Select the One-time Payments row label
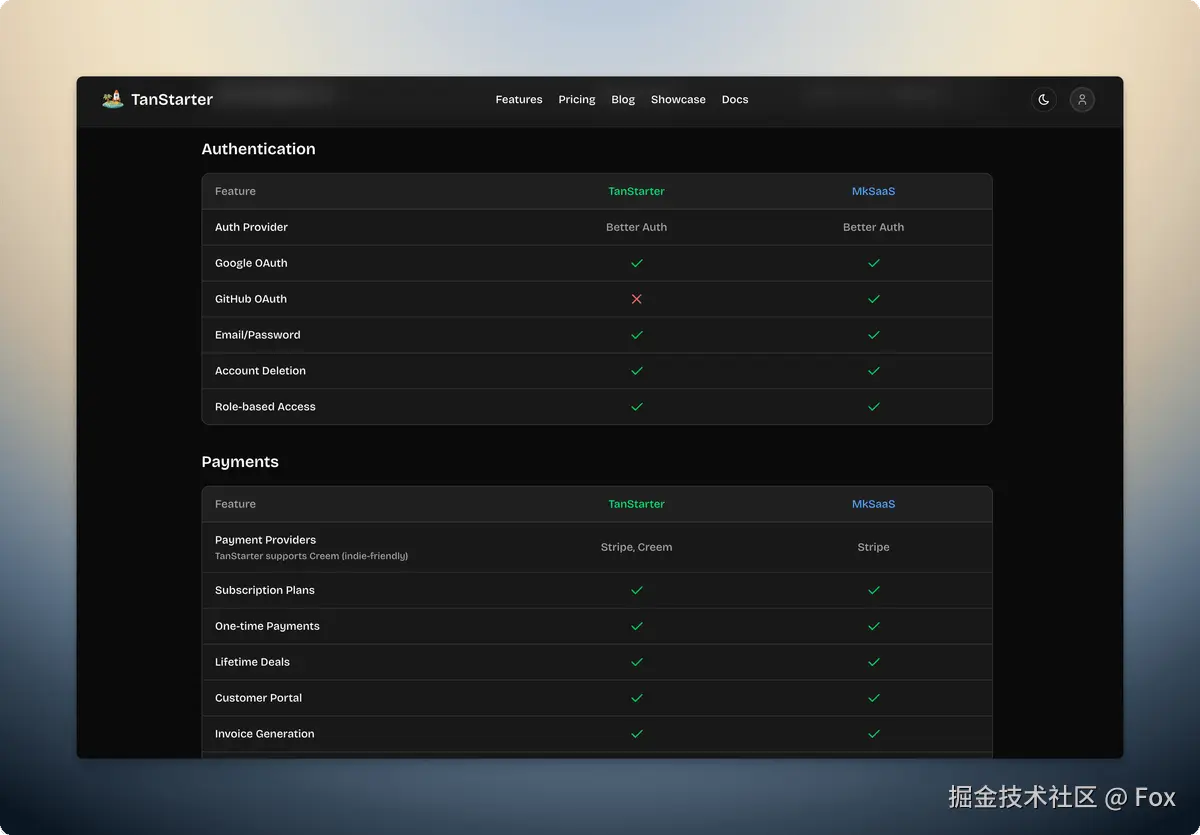Viewport: 1200px width, 835px height. coord(267,626)
